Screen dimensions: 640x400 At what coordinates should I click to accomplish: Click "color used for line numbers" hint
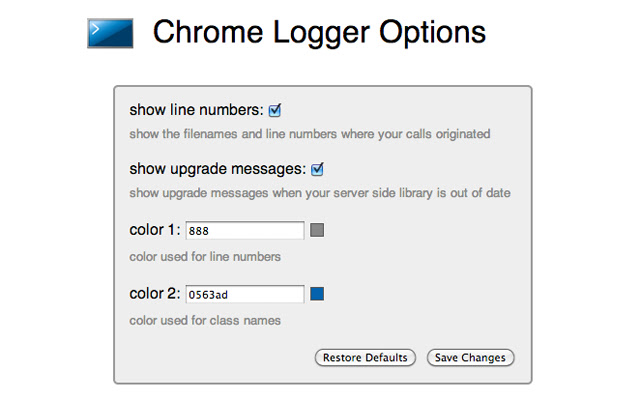coord(205,256)
